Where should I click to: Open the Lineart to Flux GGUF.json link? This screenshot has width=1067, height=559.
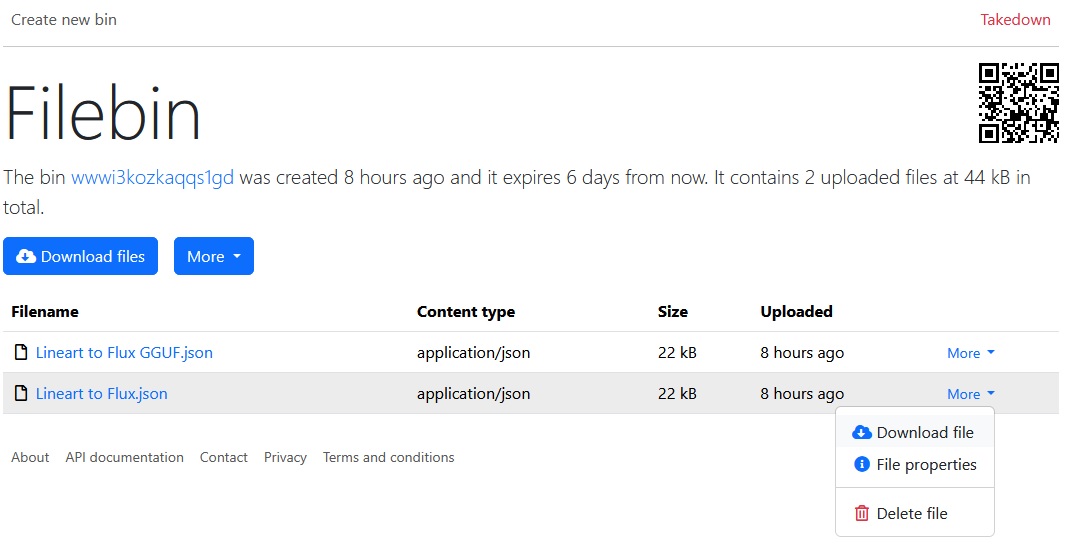click(x=124, y=353)
